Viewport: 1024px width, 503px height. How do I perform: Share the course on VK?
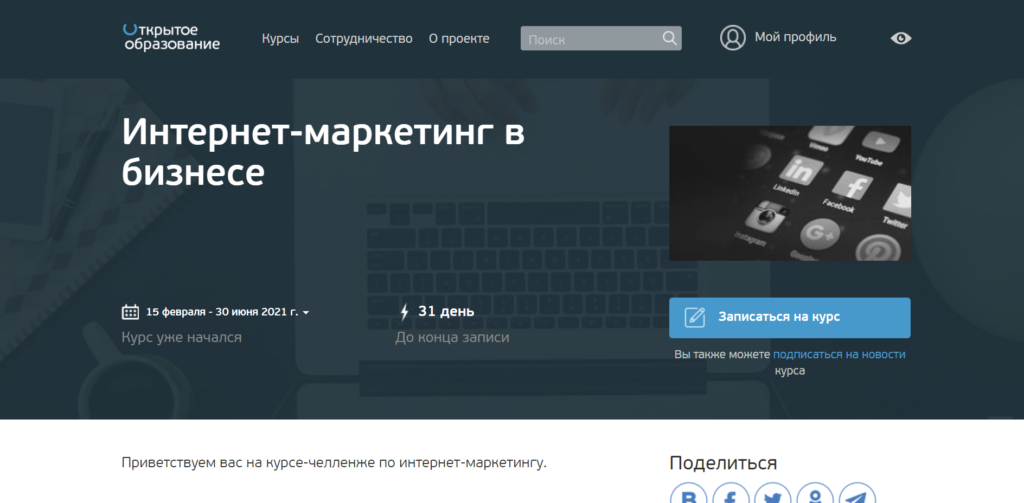(688, 496)
